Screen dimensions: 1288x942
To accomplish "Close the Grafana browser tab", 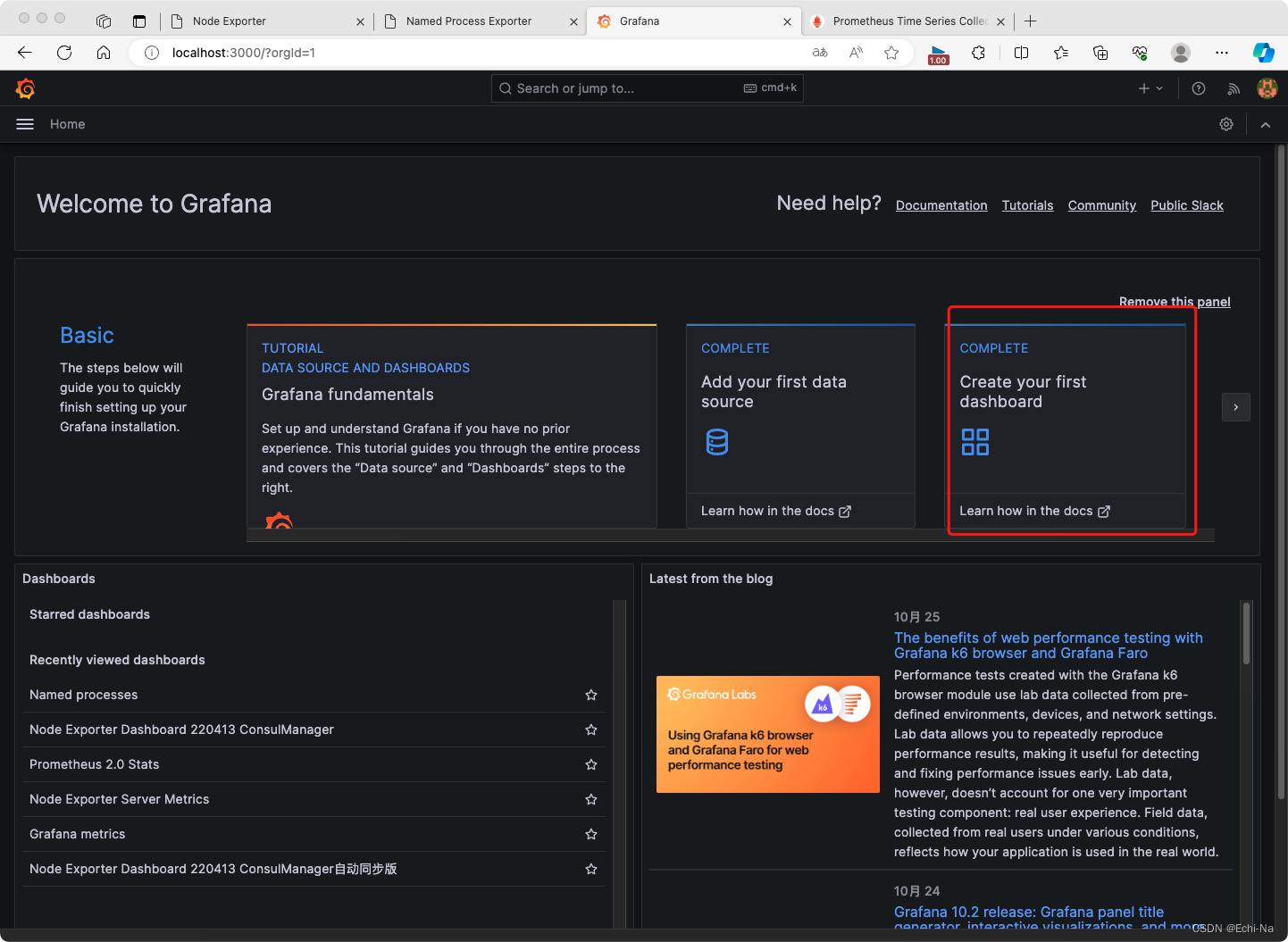I will [787, 21].
